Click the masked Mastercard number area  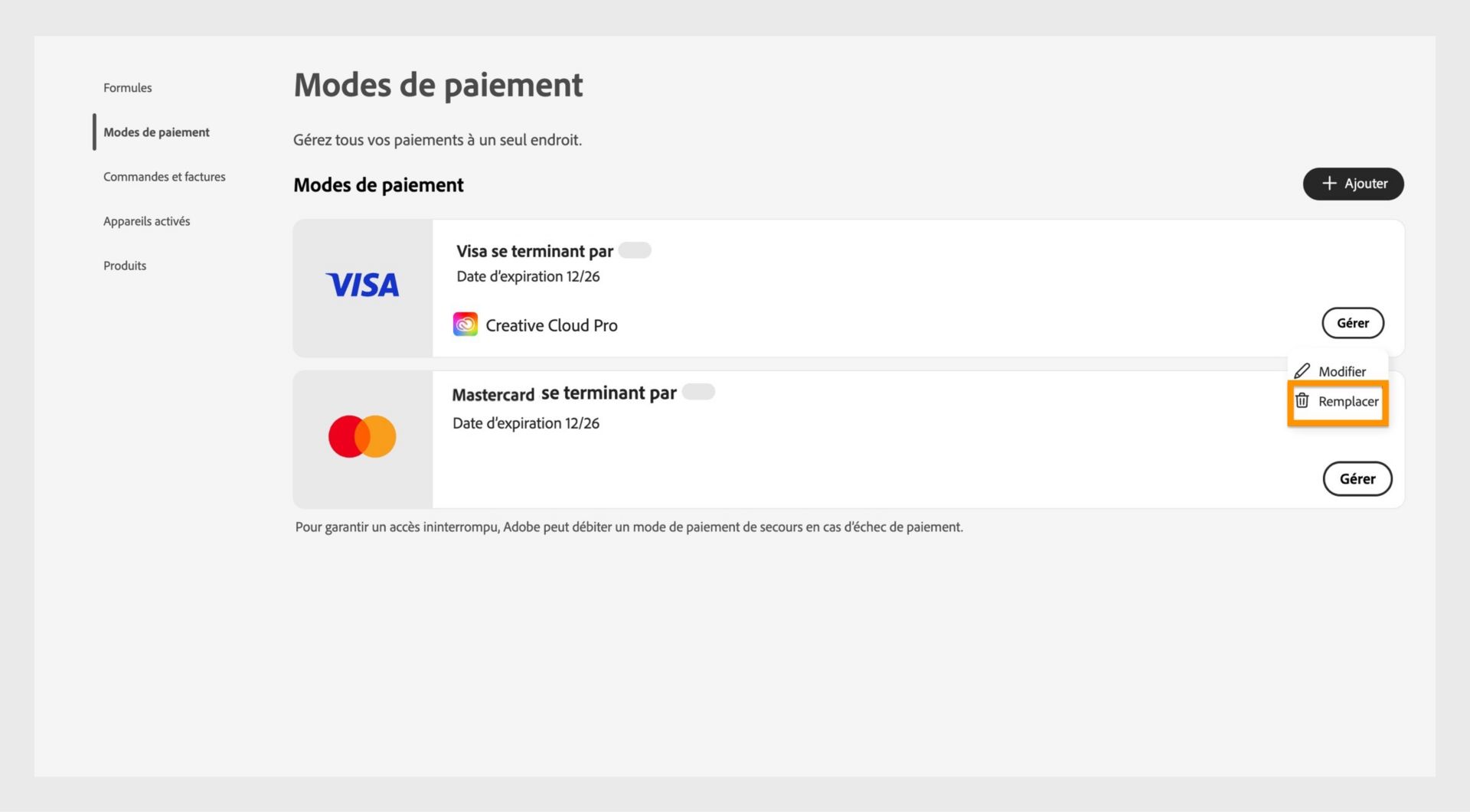point(697,391)
